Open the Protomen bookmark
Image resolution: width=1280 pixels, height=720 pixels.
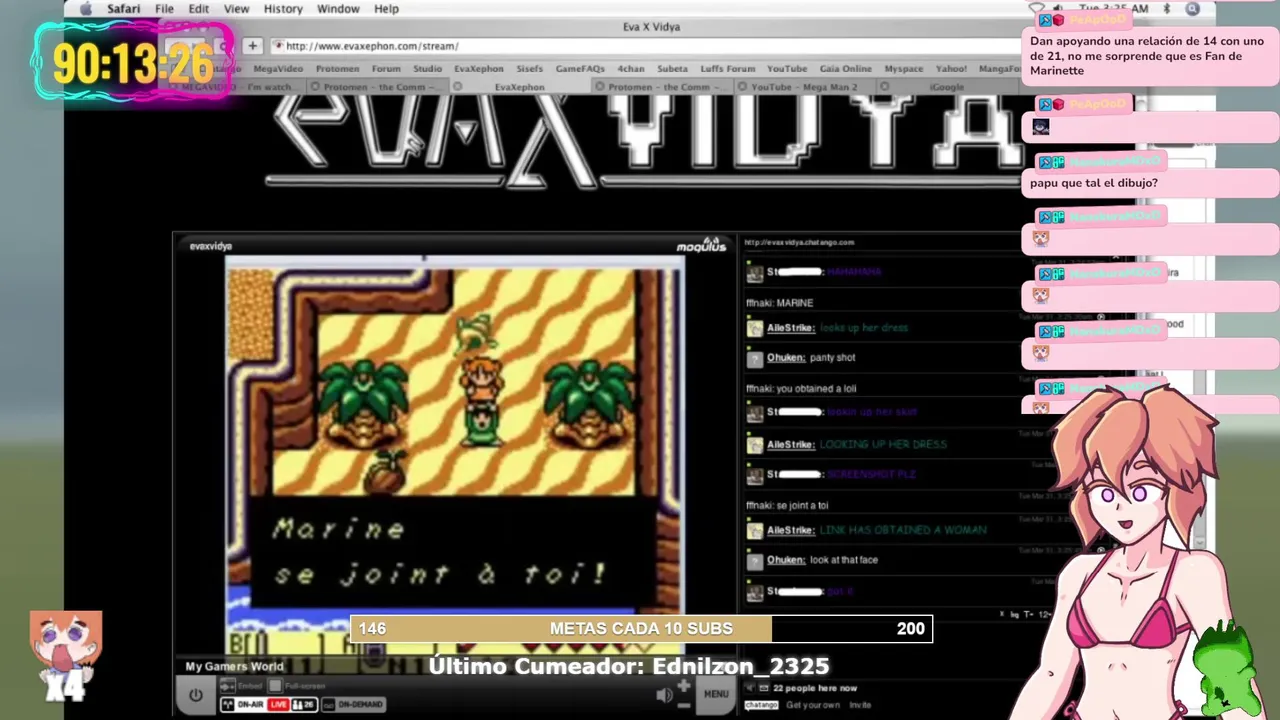click(337, 69)
